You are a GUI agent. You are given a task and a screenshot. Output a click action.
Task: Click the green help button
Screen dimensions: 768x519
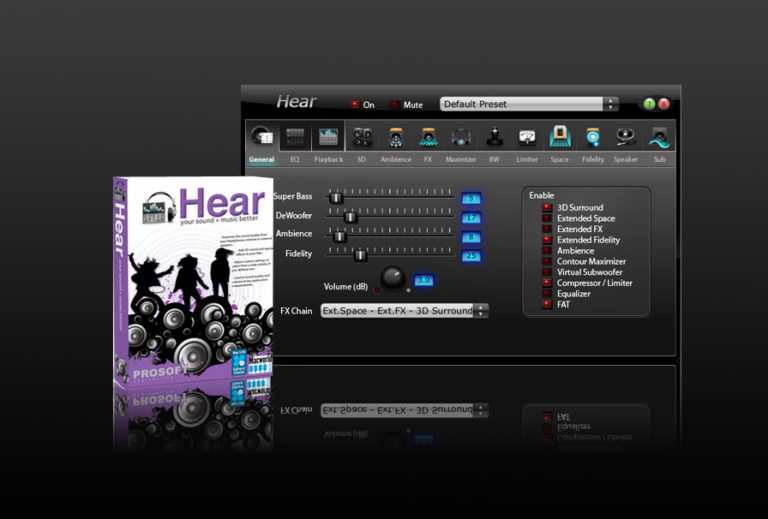(x=649, y=104)
